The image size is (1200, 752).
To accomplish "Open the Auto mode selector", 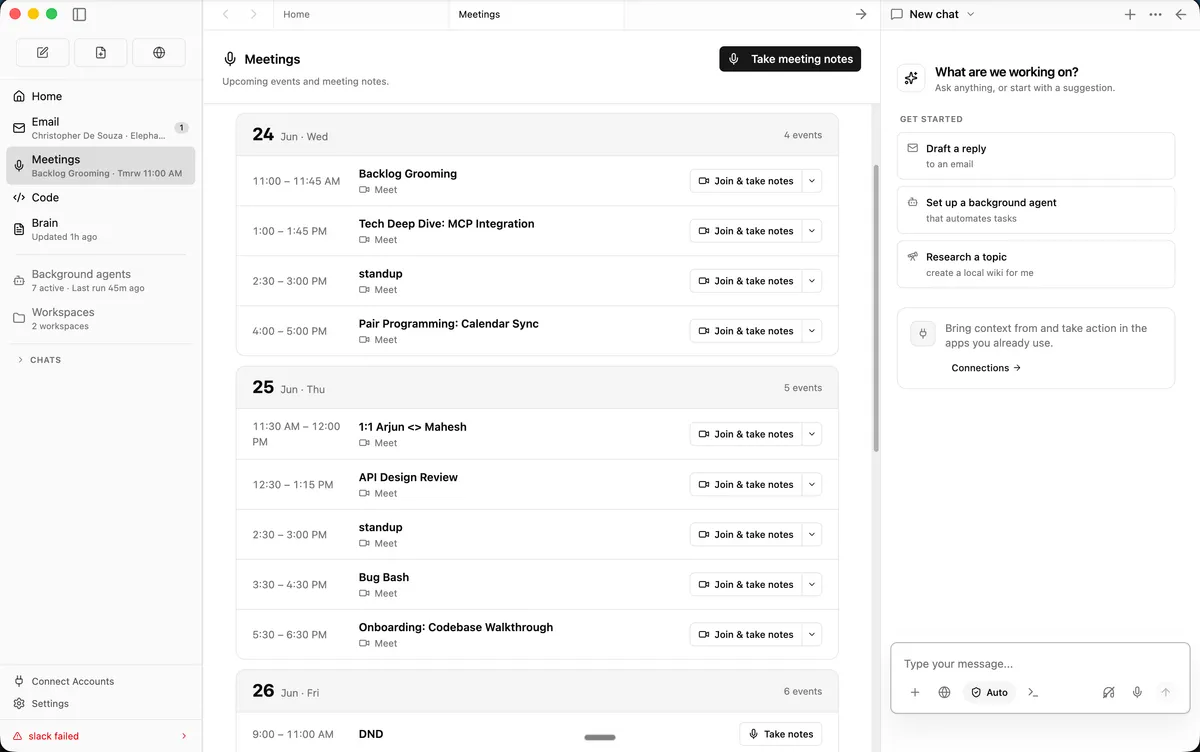I will pyautogui.click(x=989, y=692).
